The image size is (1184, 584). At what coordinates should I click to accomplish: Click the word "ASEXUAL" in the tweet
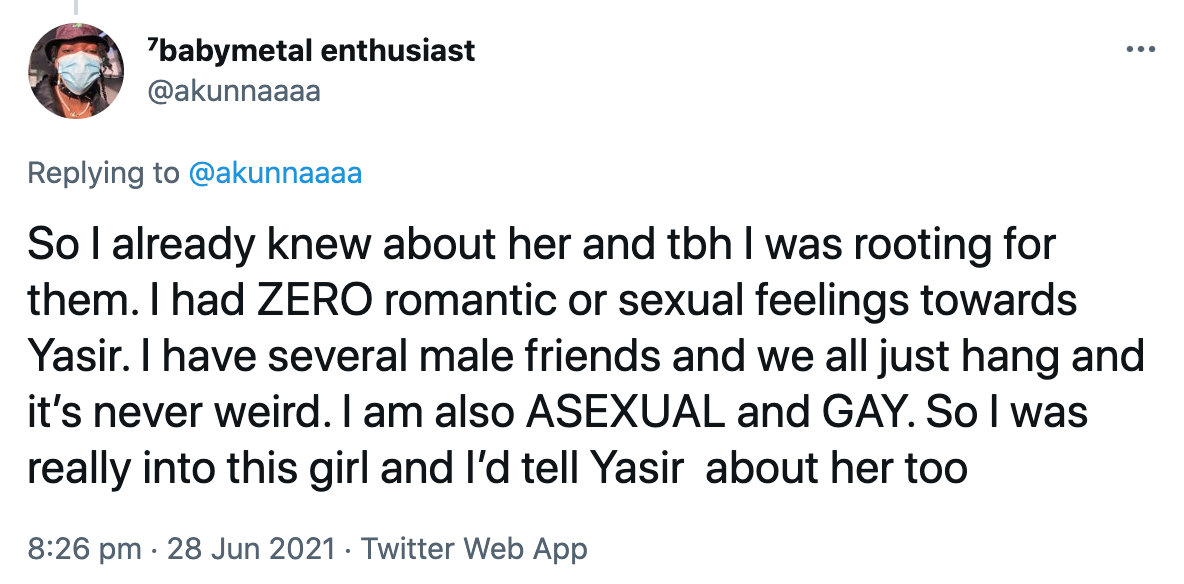click(625, 412)
